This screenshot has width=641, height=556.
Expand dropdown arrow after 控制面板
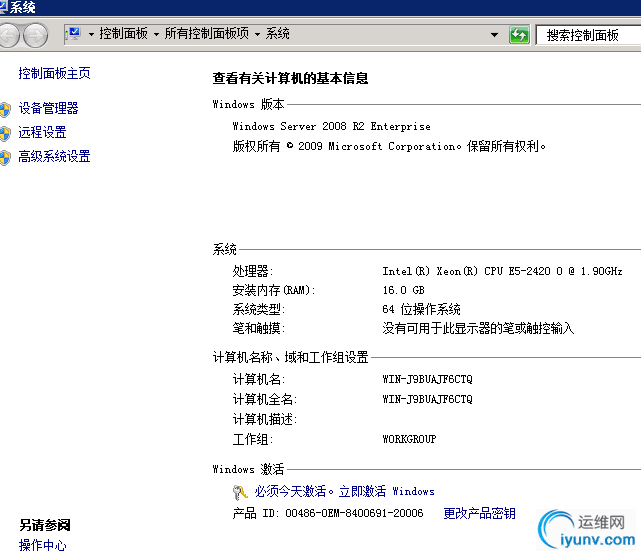point(156,34)
